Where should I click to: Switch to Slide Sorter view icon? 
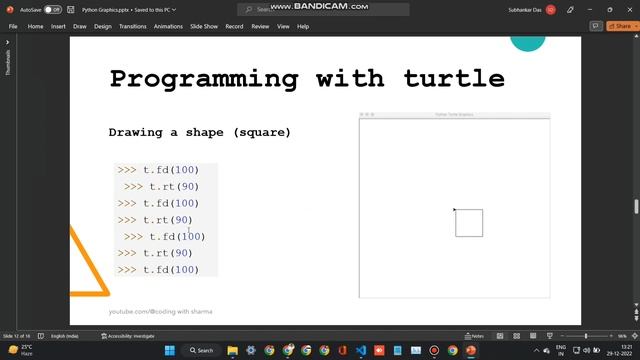click(x=517, y=336)
